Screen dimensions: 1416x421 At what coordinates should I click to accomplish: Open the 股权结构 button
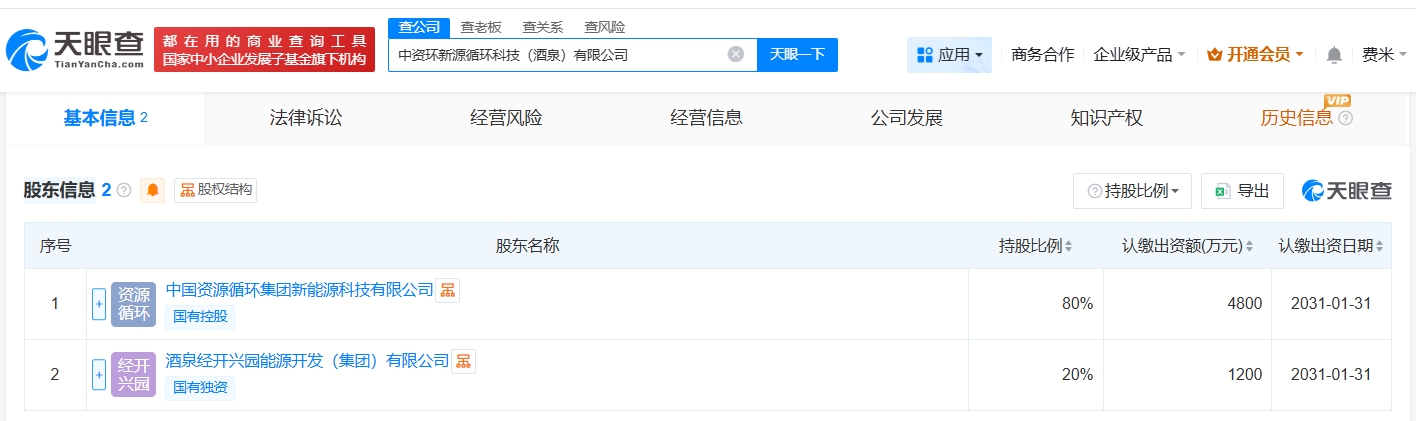tap(216, 190)
